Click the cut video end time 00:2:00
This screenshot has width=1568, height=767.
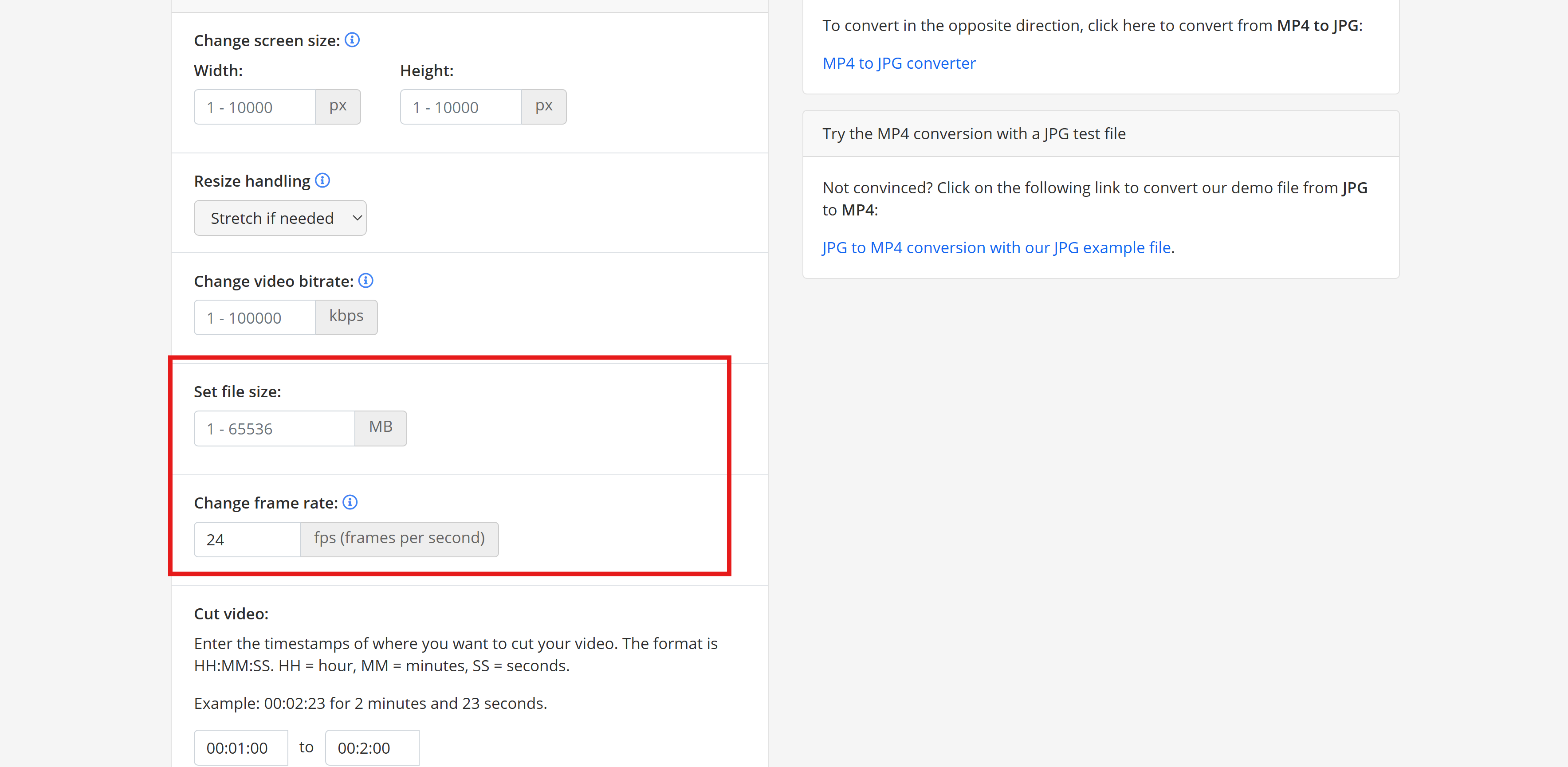tap(372, 747)
